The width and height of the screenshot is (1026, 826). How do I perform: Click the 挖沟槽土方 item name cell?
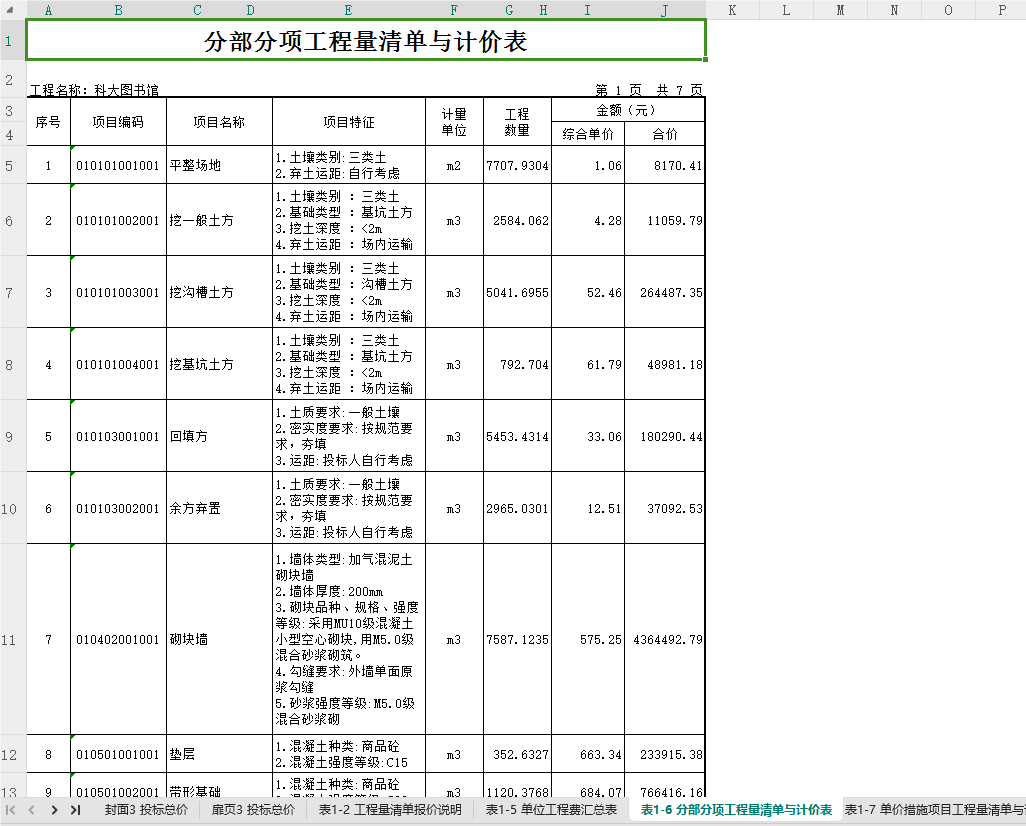coord(219,292)
